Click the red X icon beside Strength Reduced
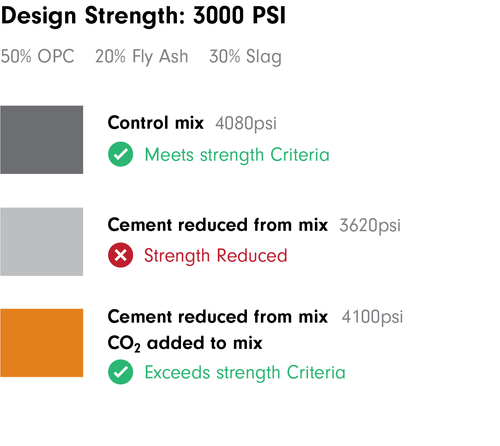This screenshot has height=446, width=500. (x=120, y=255)
